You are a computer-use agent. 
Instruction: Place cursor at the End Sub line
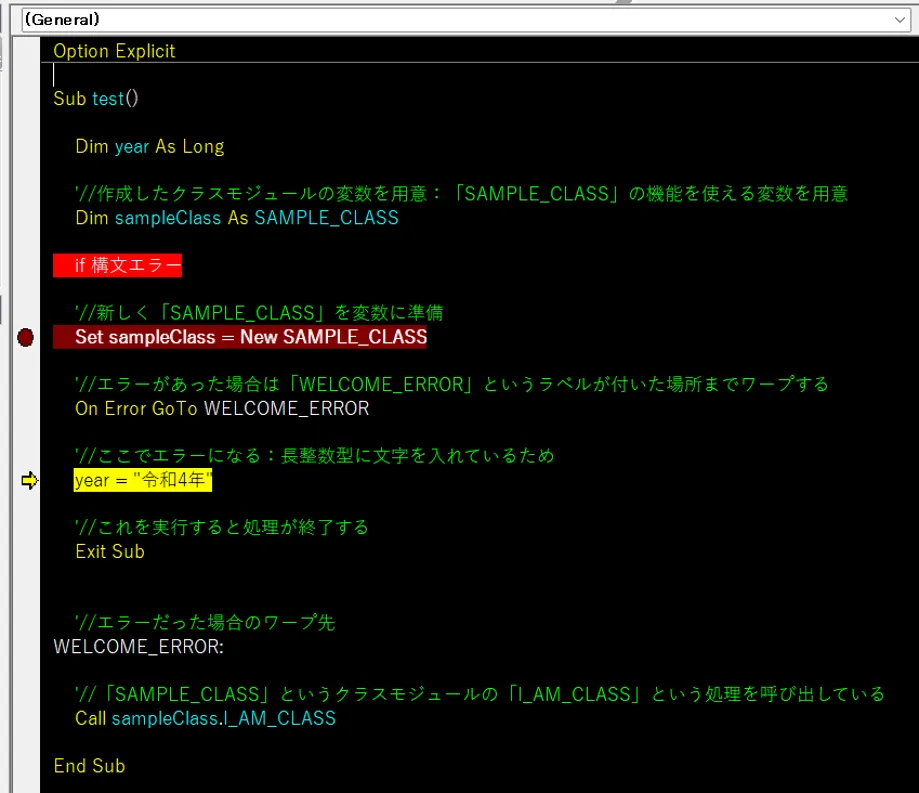tap(89, 766)
